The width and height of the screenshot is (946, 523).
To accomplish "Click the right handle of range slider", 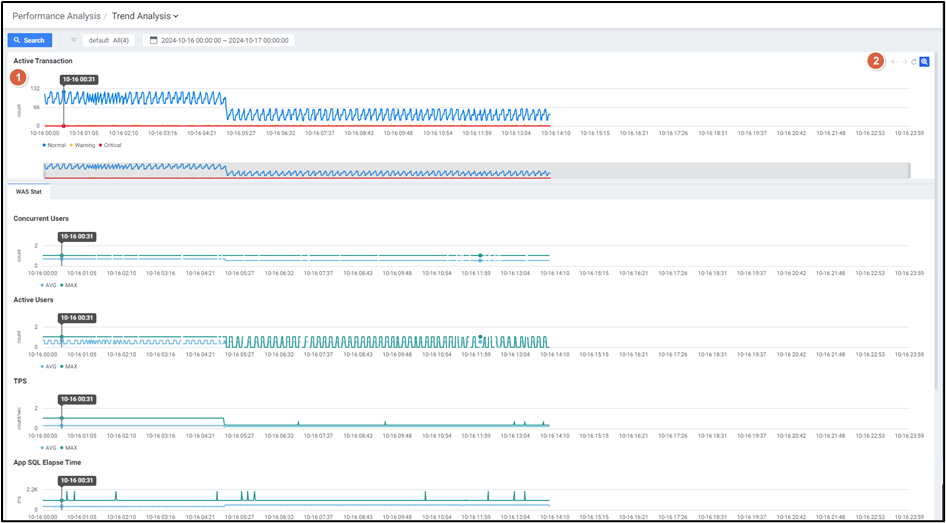I will 909,171.
